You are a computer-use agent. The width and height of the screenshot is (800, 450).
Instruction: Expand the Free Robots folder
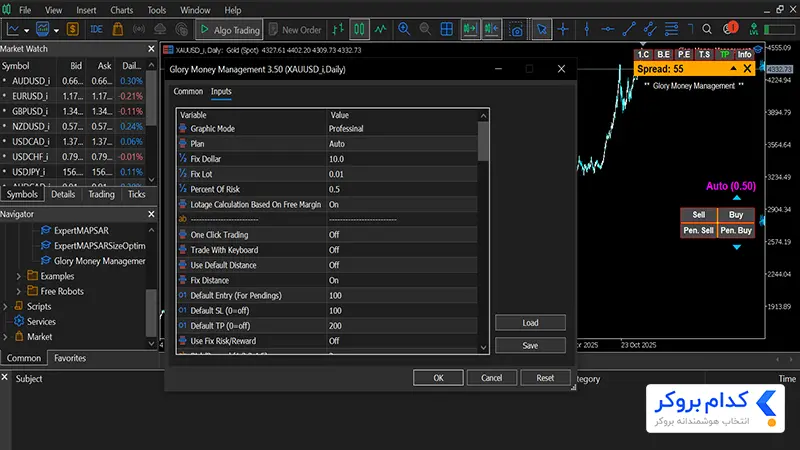(19, 291)
